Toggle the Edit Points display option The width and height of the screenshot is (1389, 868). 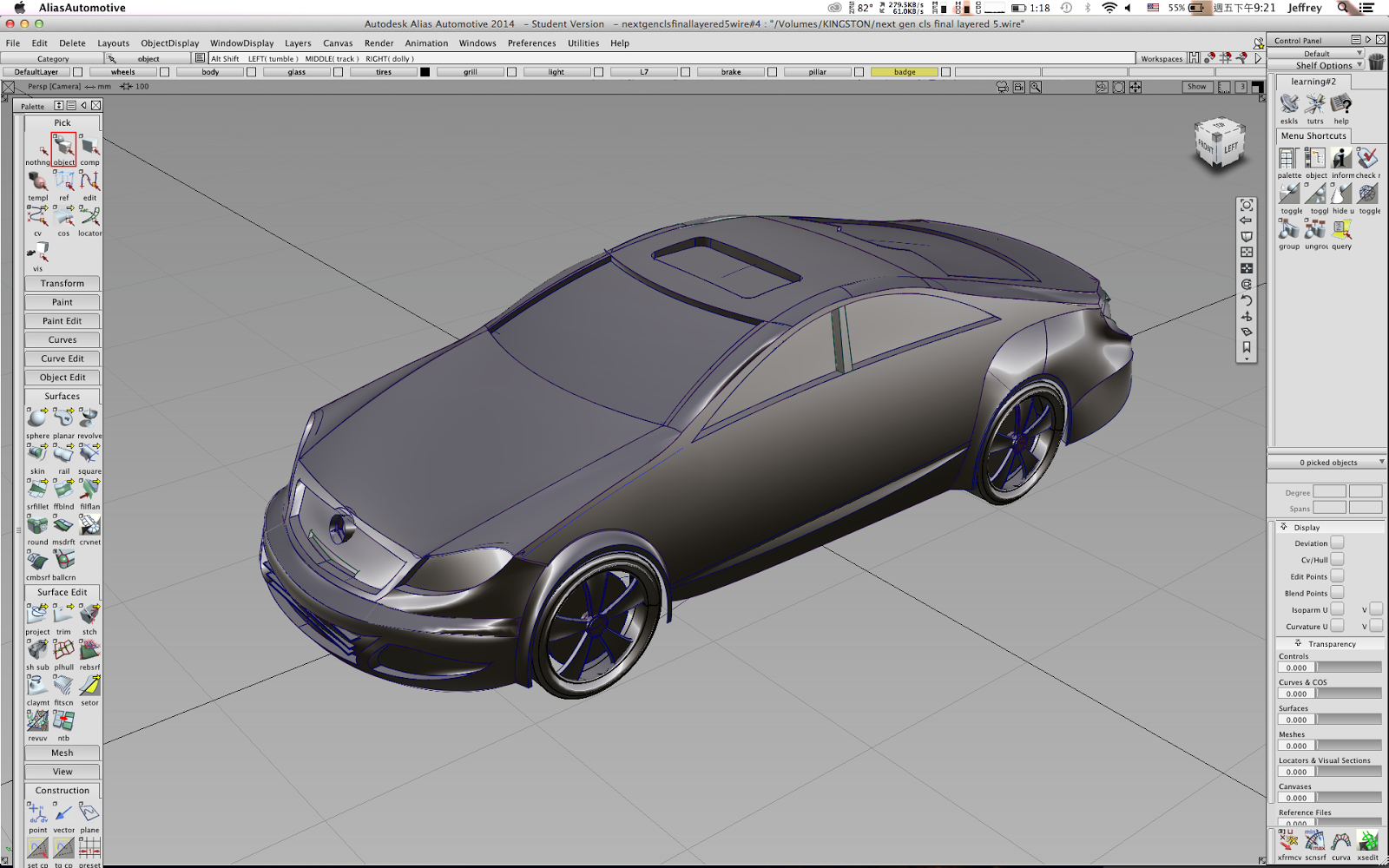1337,575
